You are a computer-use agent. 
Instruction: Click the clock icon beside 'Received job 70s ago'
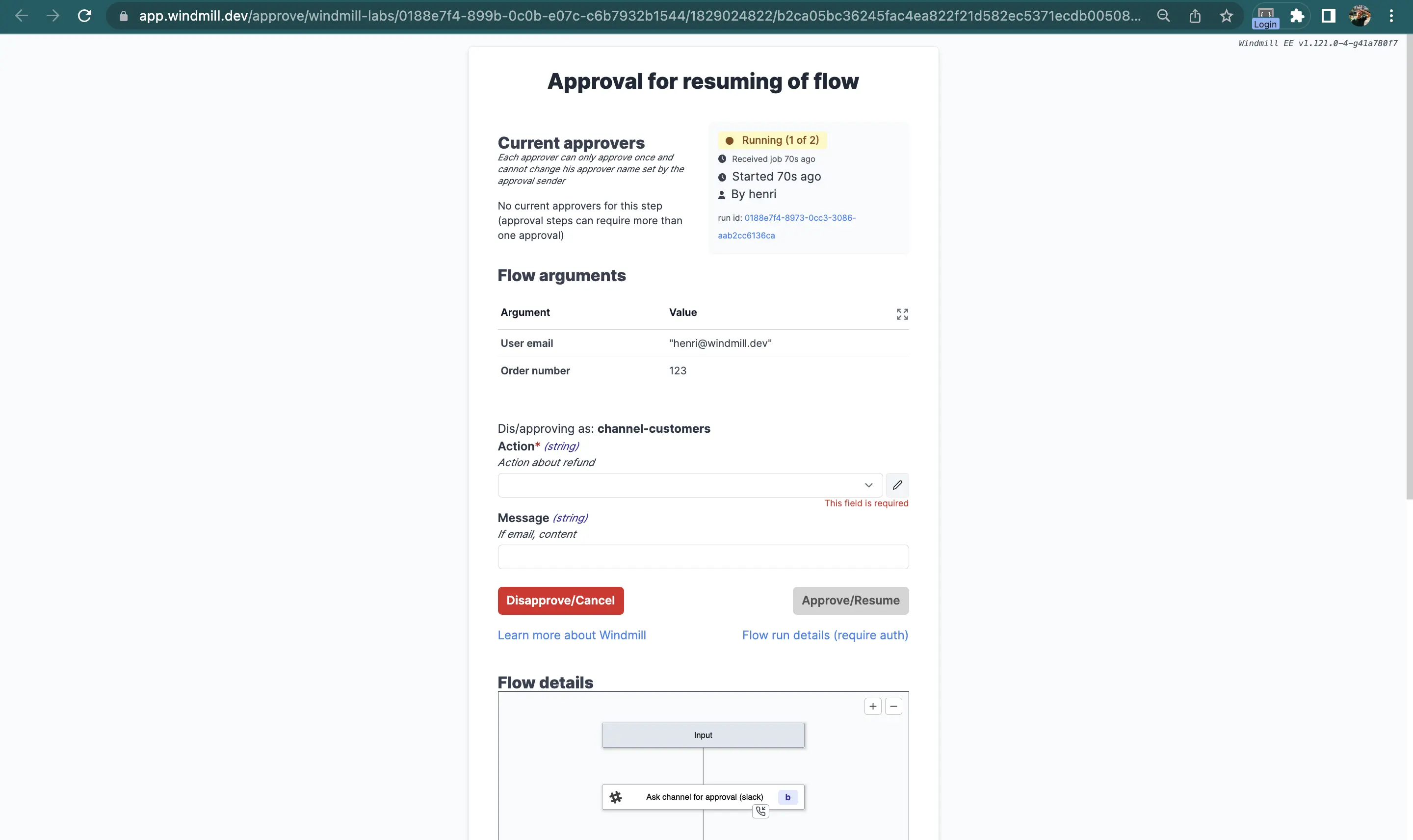pos(722,158)
